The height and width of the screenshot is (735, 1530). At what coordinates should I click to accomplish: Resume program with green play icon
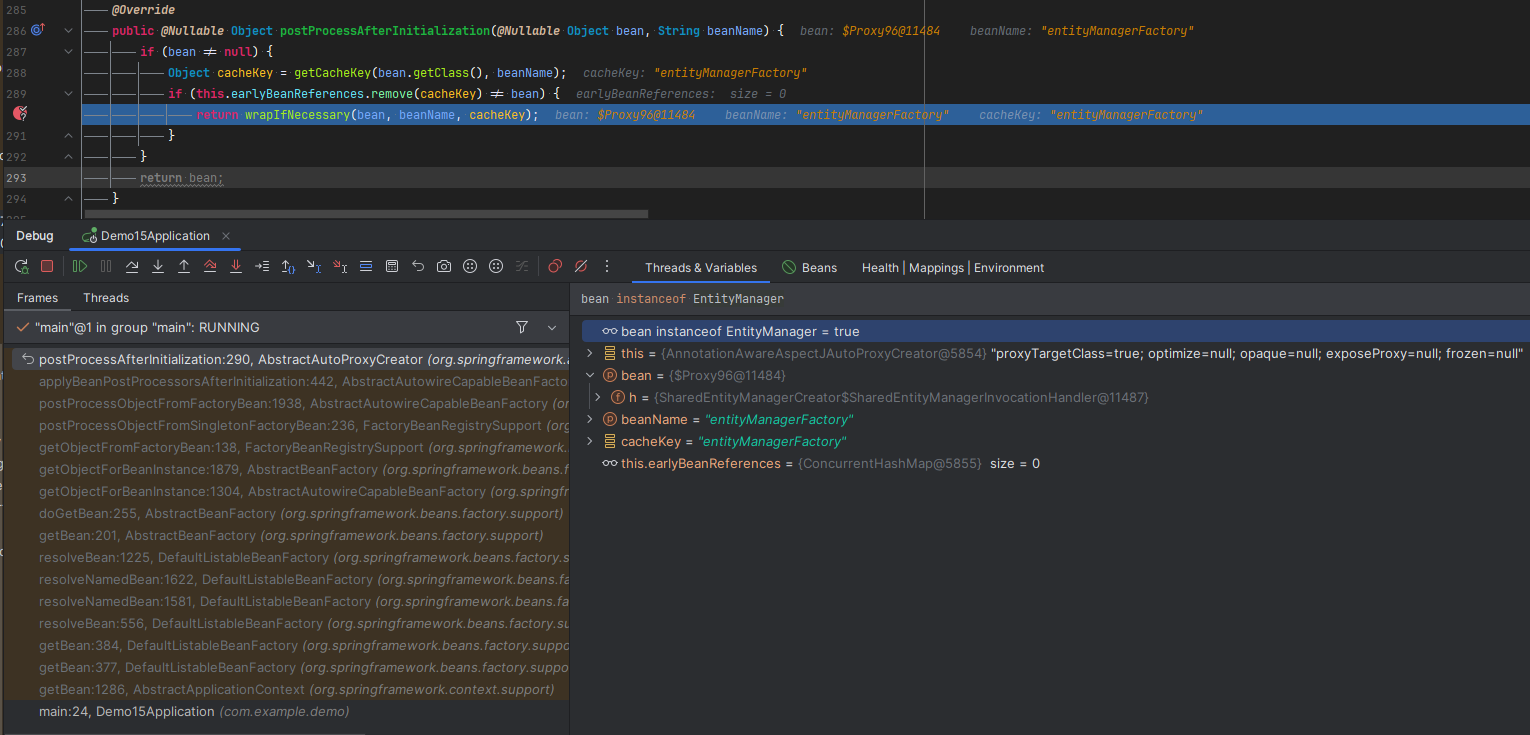[x=80, y=266]
